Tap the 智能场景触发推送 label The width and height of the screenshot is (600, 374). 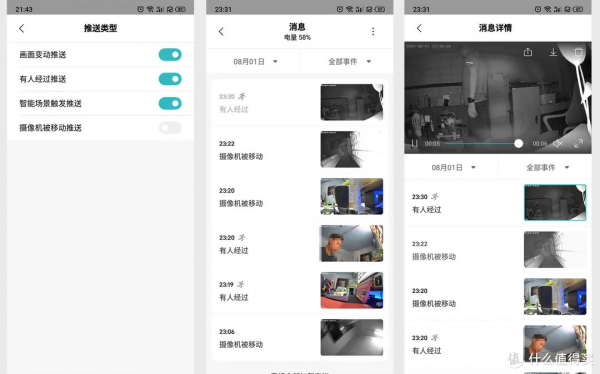(51, 103)
